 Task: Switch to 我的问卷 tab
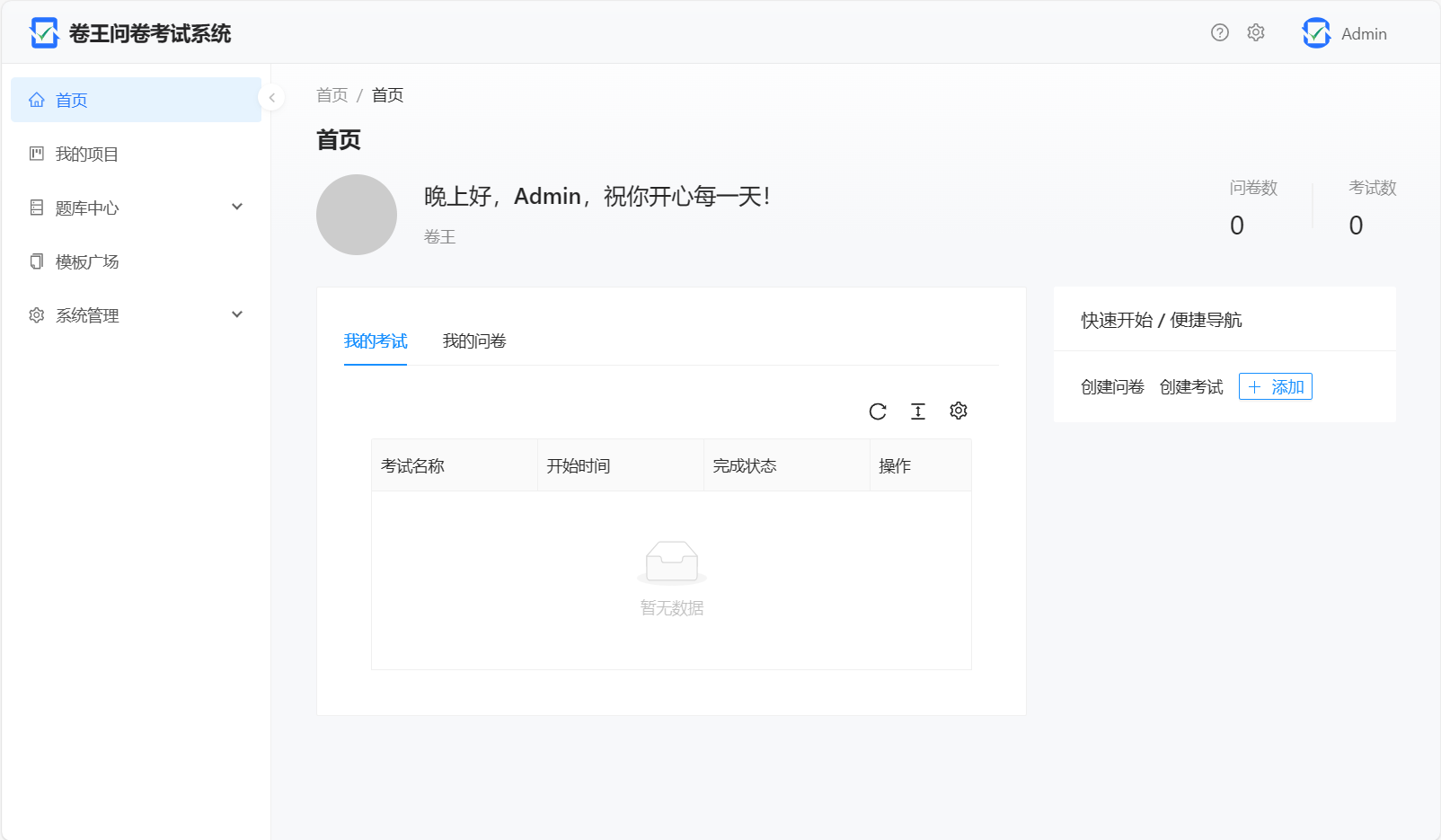(x=474, y=341)
